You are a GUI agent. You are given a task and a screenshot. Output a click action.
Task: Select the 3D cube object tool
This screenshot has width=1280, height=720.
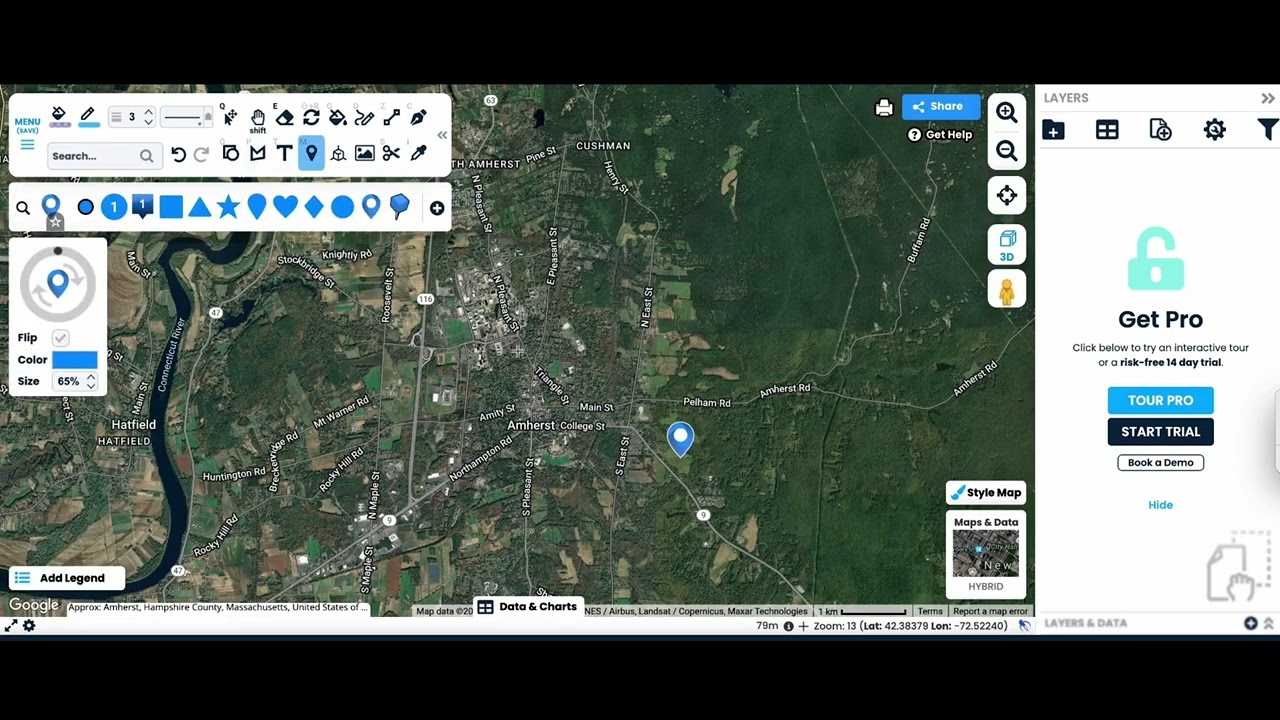(338, 153)
